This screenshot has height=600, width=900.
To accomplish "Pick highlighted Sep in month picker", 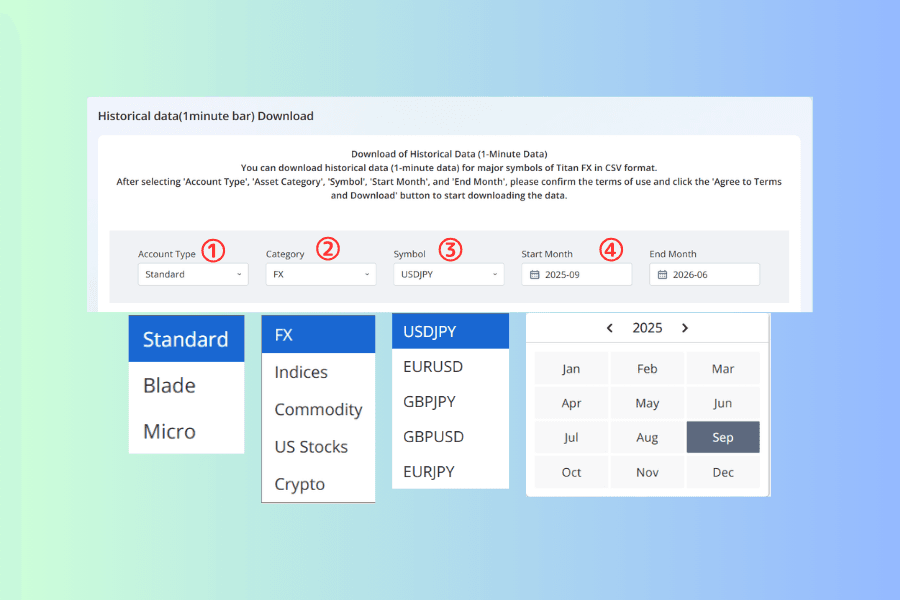I will [x=723, y=438].
